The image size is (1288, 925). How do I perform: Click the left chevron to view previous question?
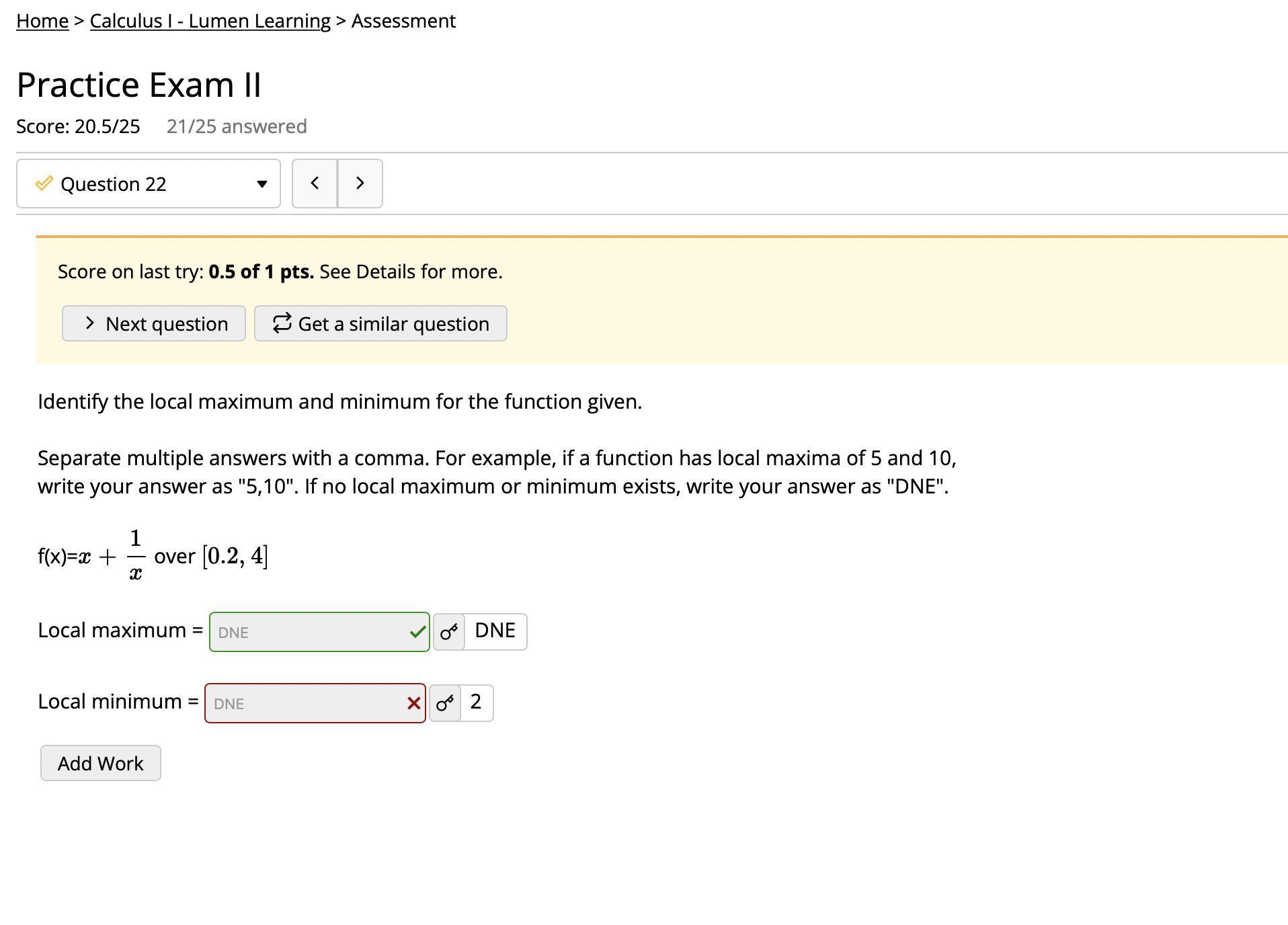point(315,183)
